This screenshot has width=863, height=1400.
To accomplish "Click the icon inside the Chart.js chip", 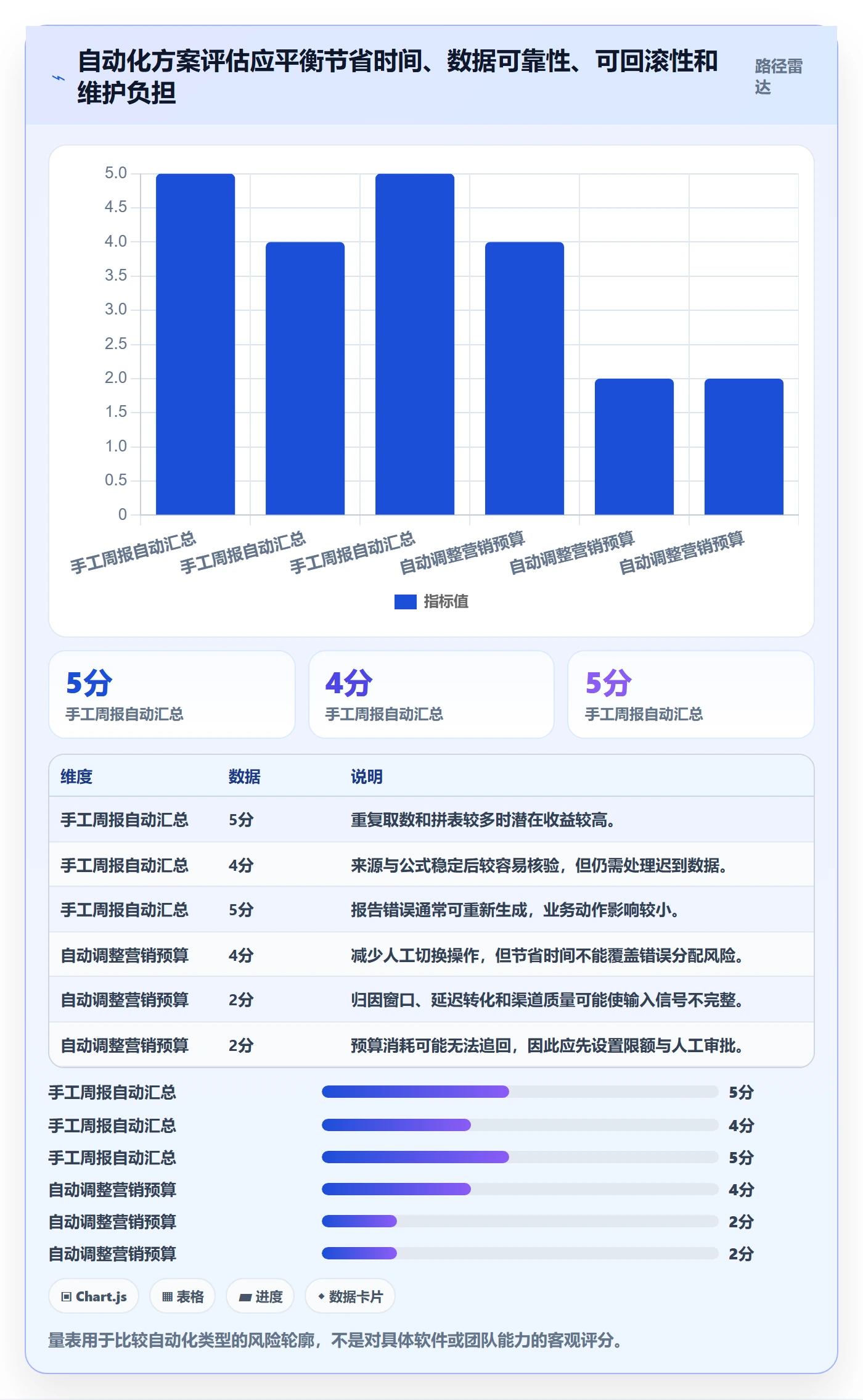I will 66,1296.
